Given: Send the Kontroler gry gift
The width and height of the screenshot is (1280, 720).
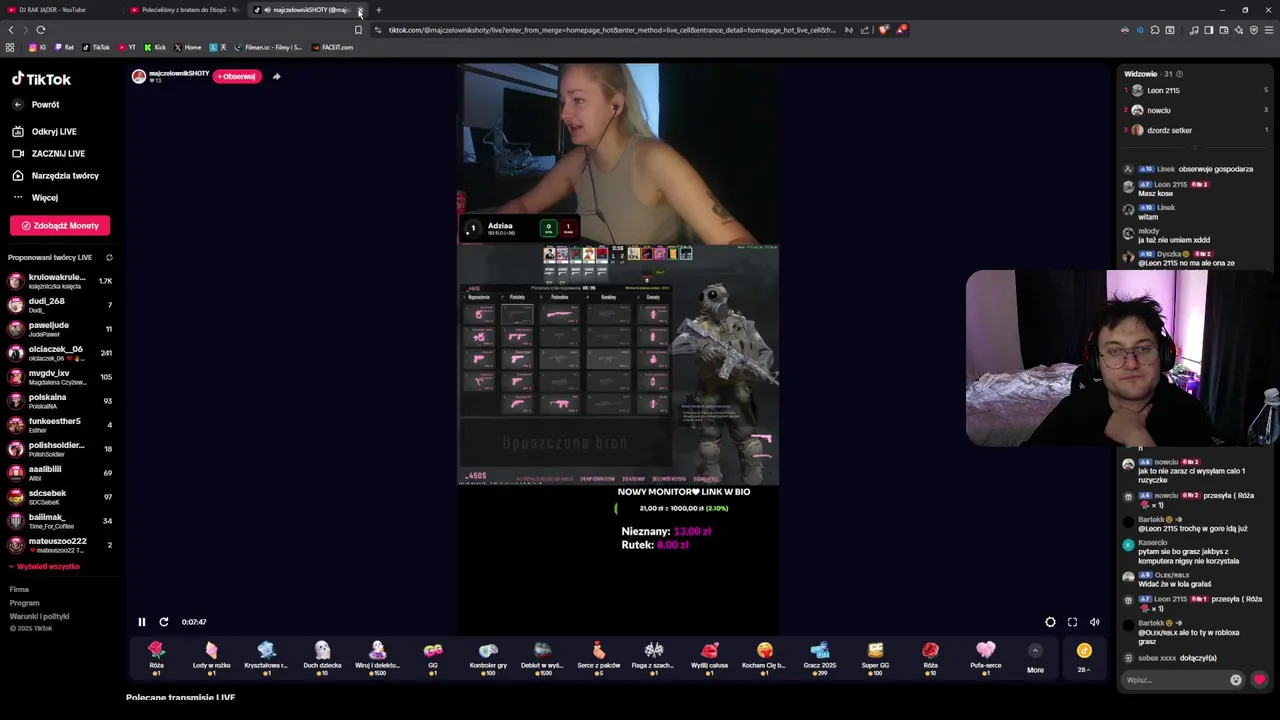Looking at the screenshot, I should click(x=488, y=658).
